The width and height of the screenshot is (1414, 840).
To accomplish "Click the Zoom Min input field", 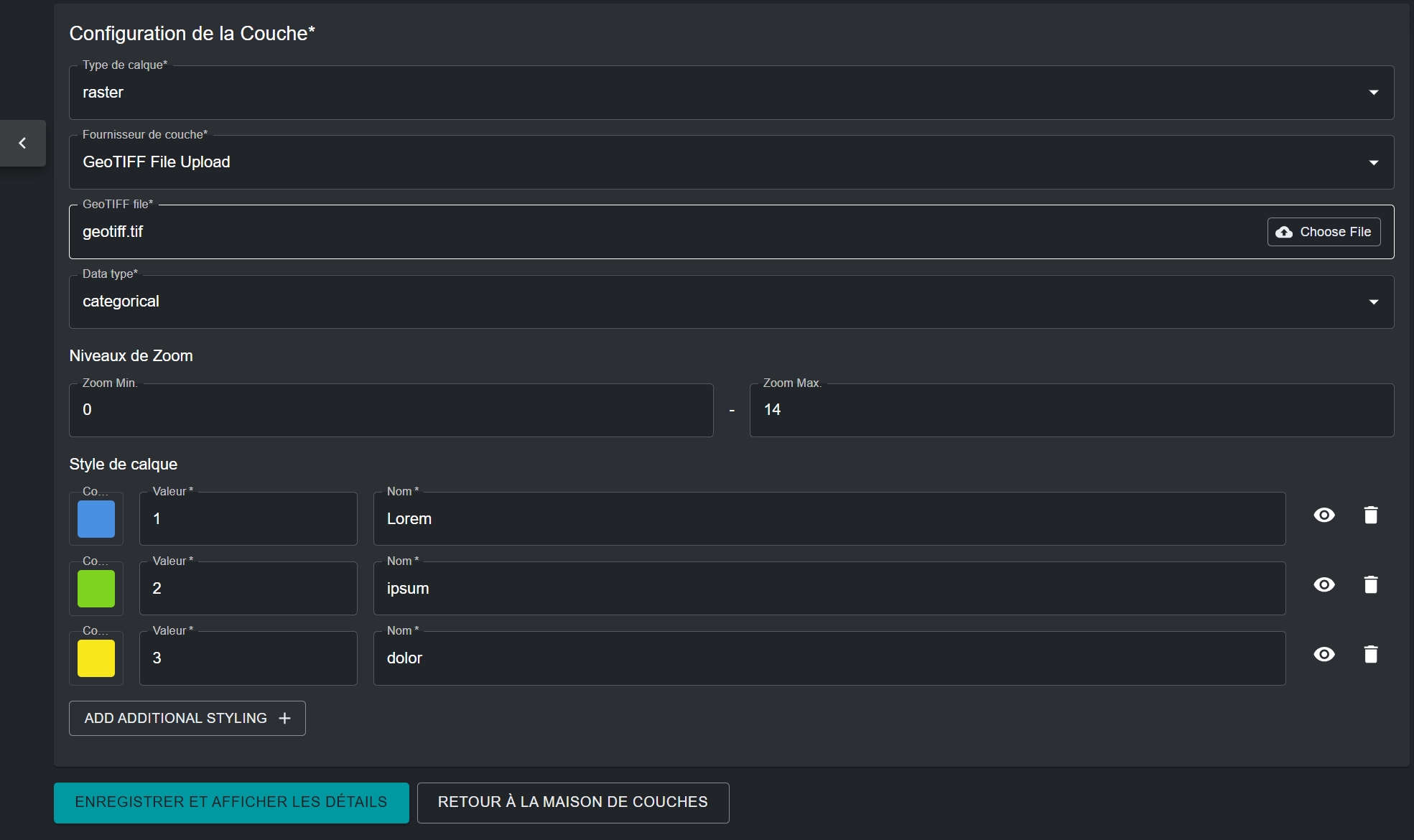I will 391,410.
